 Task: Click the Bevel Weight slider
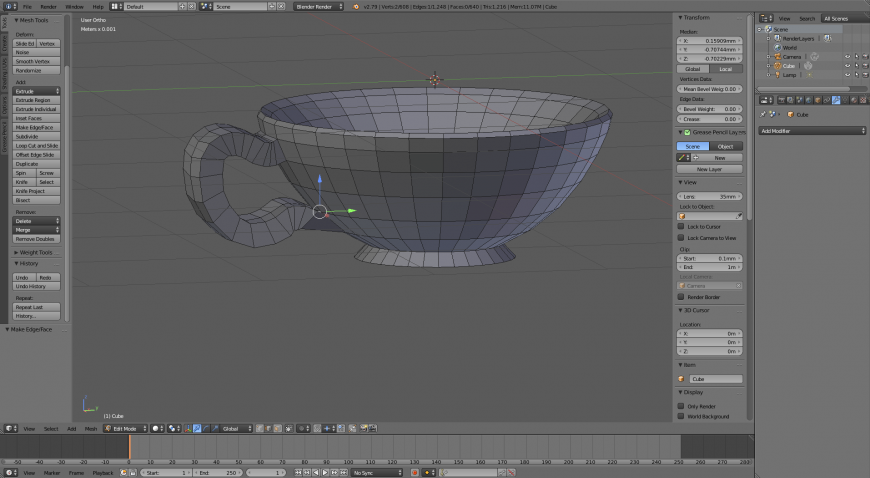pyautogui.click(x=709, y=109)
